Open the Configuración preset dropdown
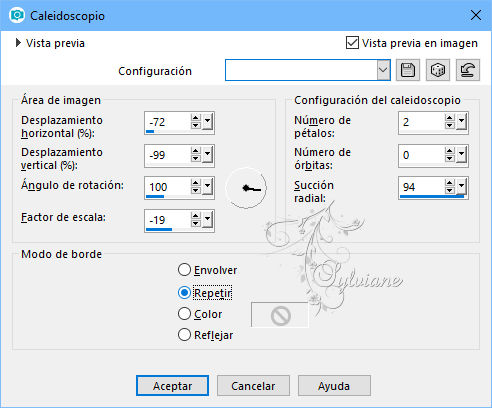 click(x=383, y=70)
